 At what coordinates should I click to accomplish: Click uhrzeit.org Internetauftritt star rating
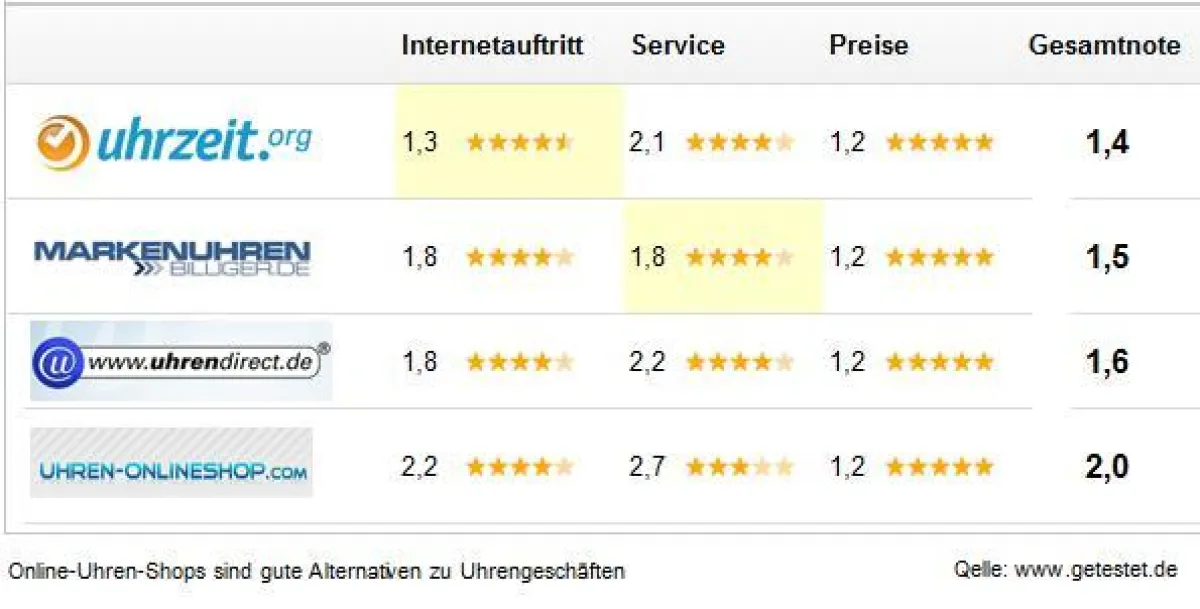click(x=520, y=142)
